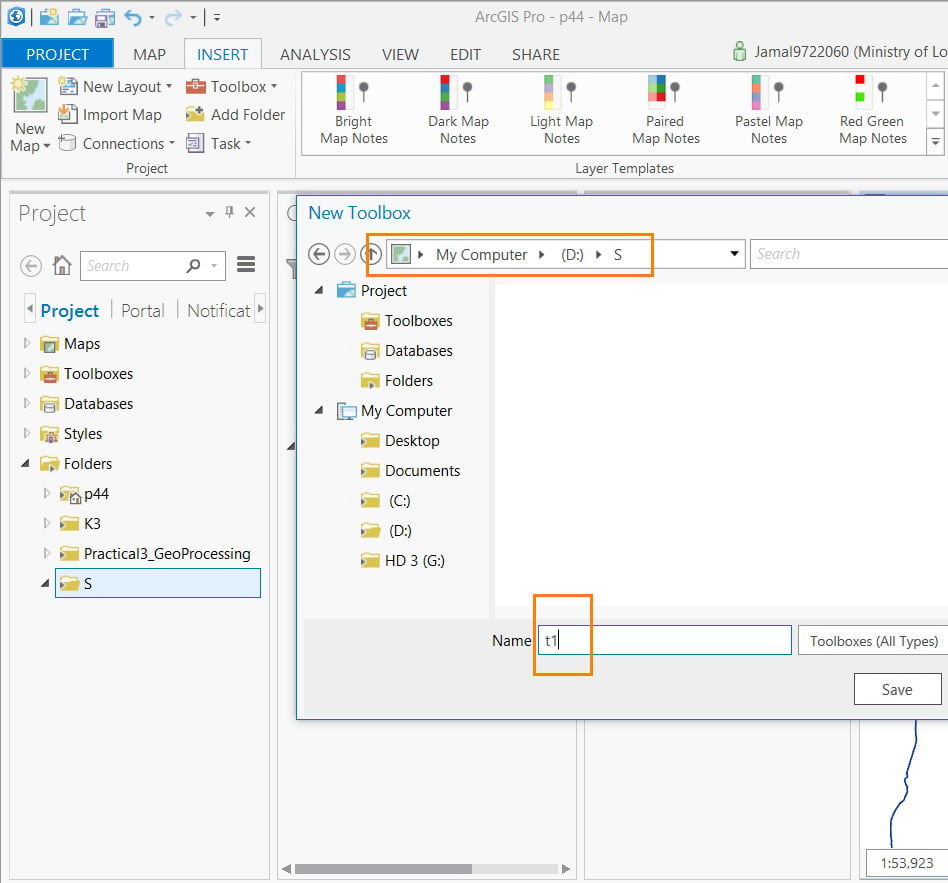
Task: Choose Light Map Notes layer template
Action: click(x=562, y=111)
